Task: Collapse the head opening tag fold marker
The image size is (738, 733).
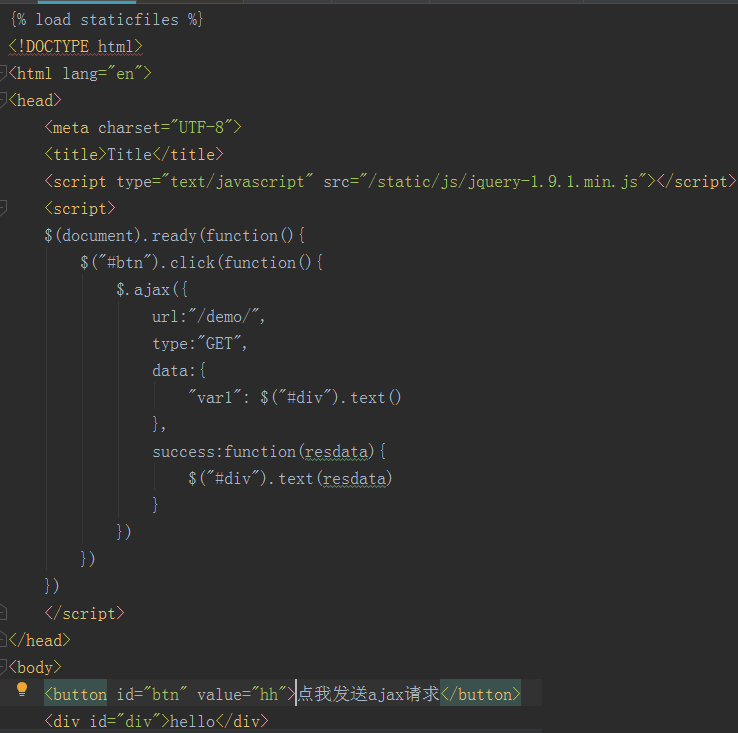Action: [x=2, y=100]
